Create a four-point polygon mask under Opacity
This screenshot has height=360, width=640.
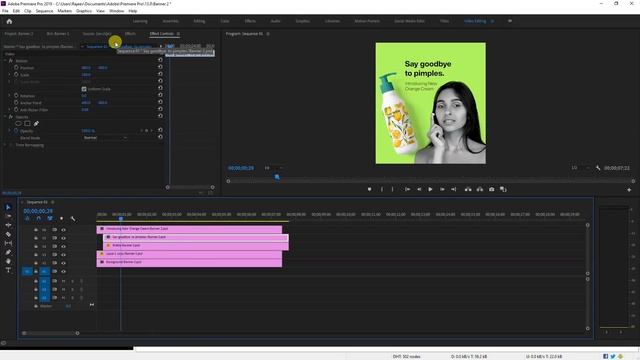27,124
